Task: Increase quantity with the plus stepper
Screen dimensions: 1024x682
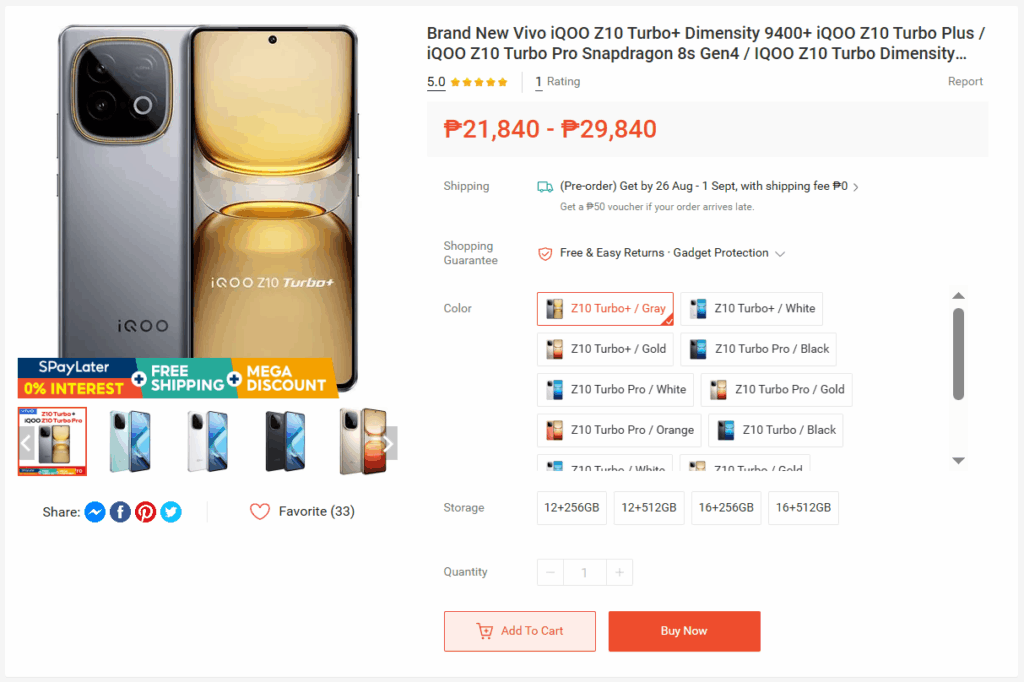Action: click(619, 571)
